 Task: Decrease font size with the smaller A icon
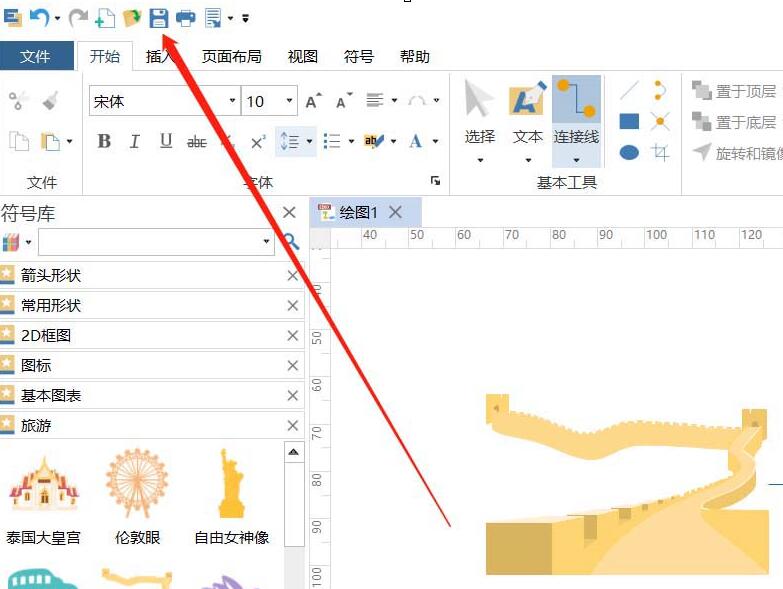pyautogui.click(x=344, y=101)
